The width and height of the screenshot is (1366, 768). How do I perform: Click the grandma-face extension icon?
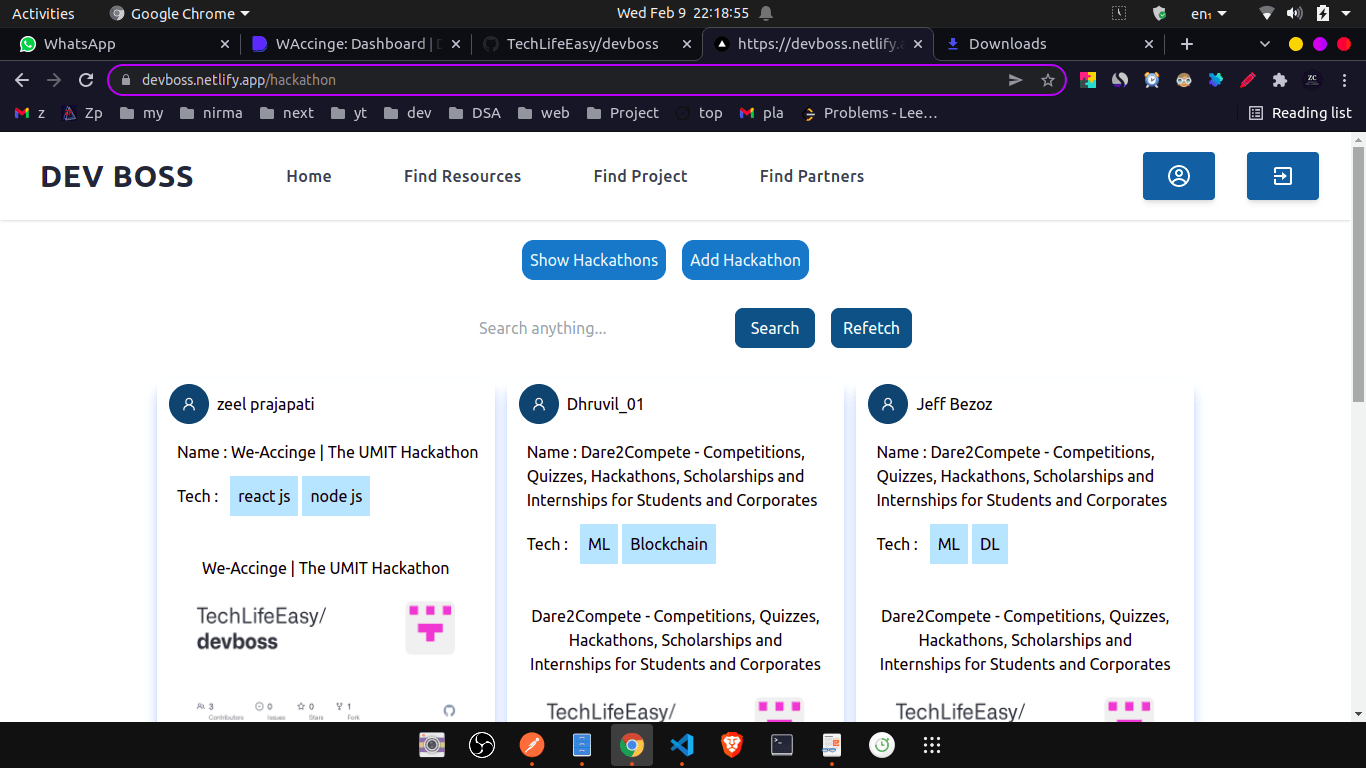tap(1184, 80)
